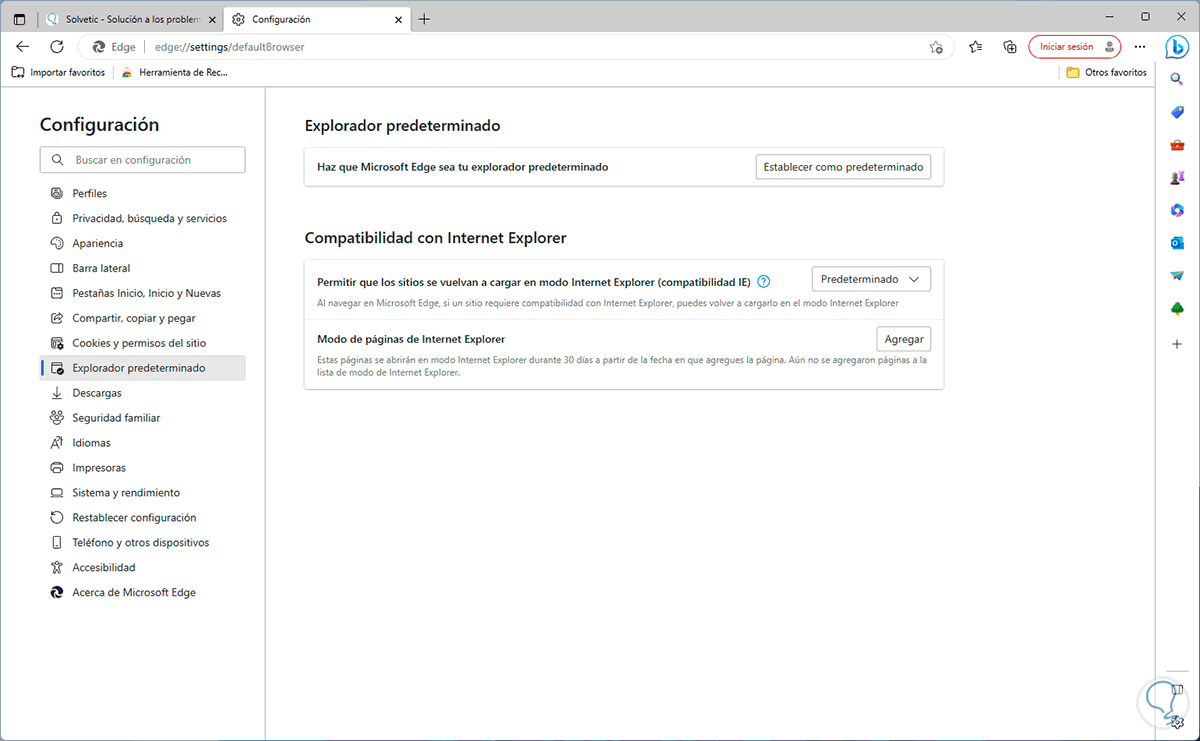Select Explorador predeterminado in settings menu

click(x=142, y=368)
